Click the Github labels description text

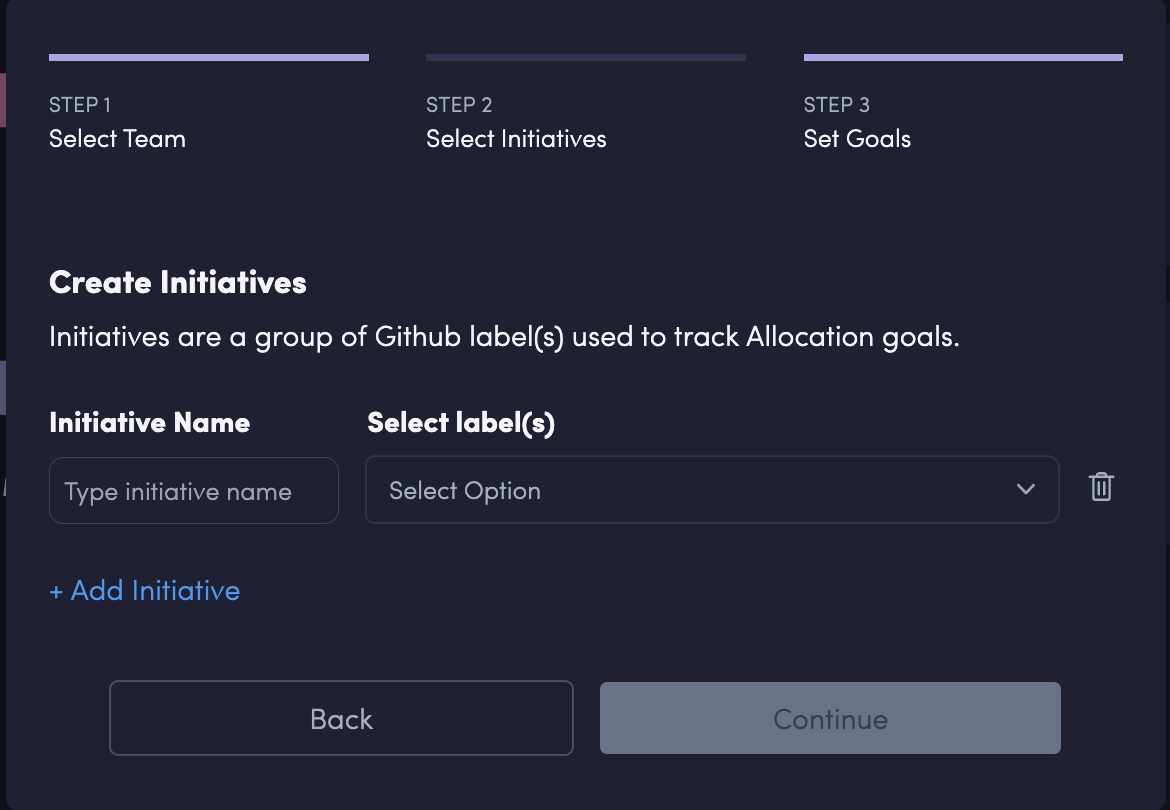coord(504,337)
